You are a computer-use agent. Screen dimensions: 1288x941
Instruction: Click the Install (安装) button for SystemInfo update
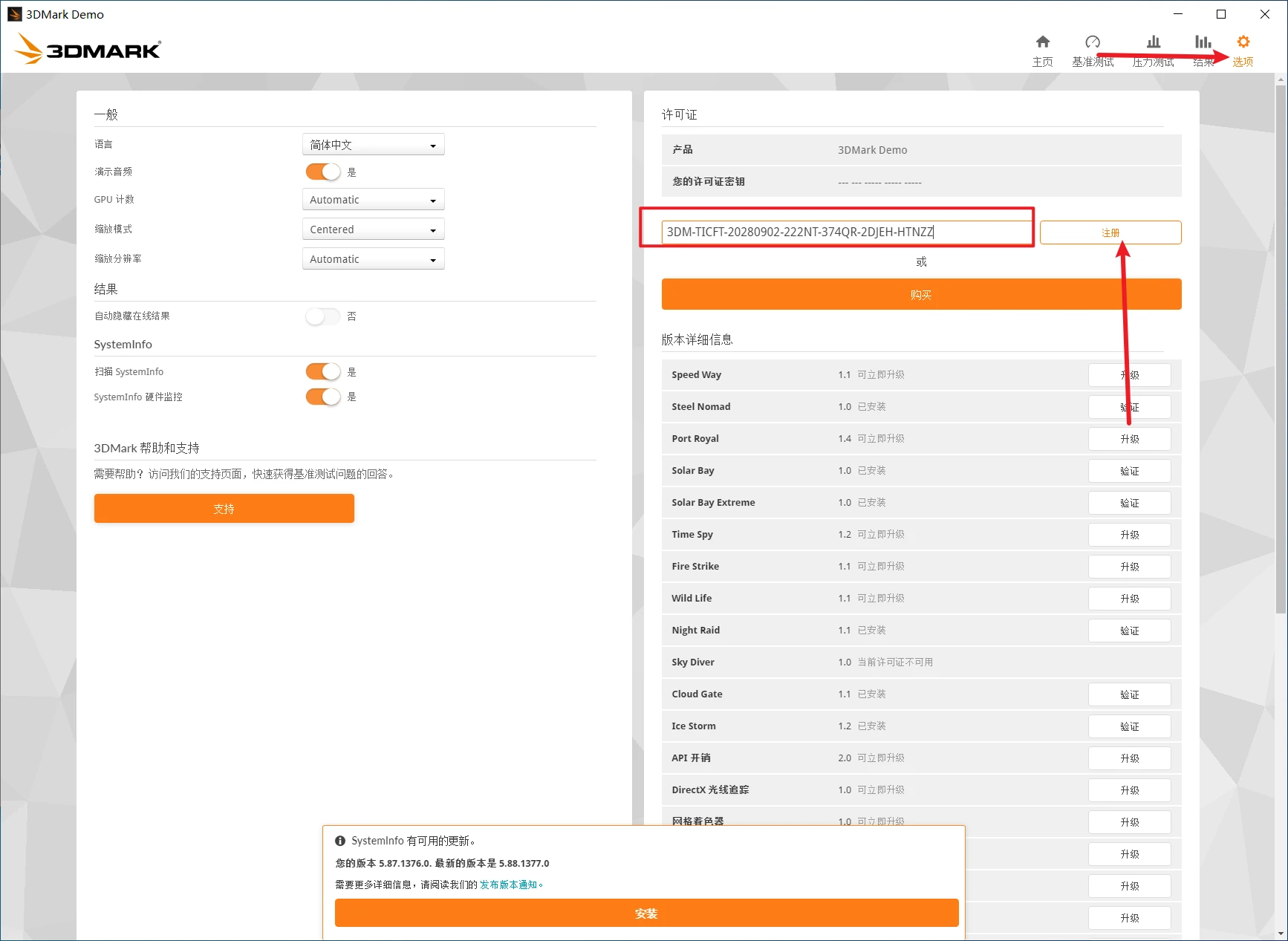point(647,913)
